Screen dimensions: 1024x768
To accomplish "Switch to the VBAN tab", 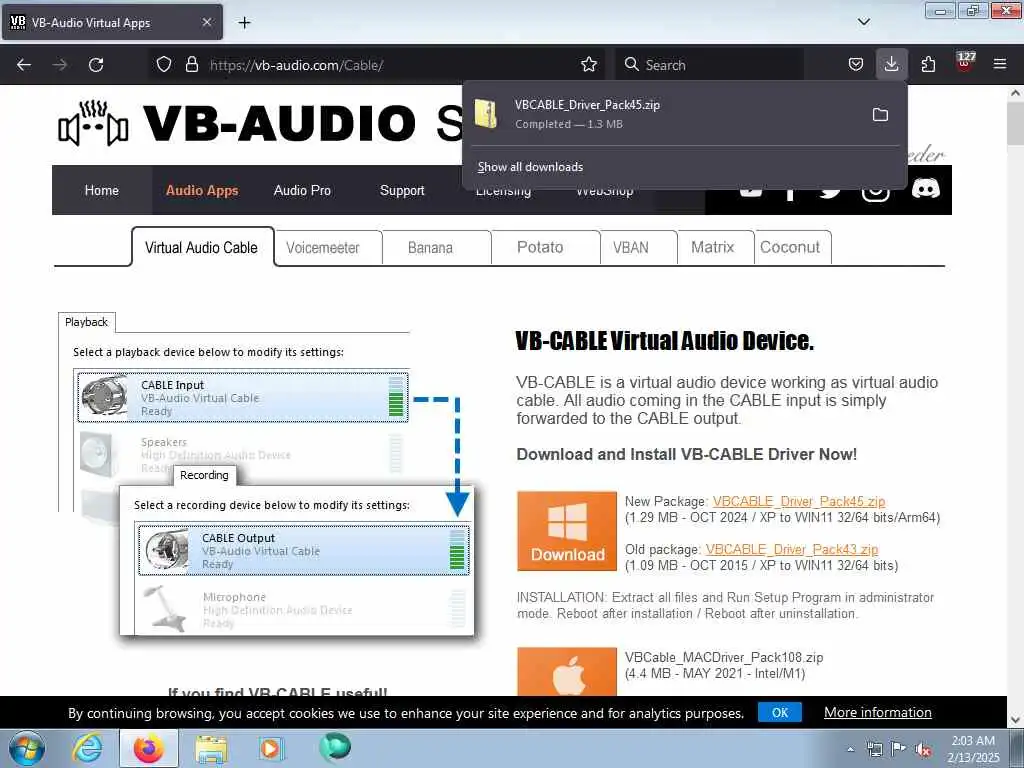I will tap(631, 248).
